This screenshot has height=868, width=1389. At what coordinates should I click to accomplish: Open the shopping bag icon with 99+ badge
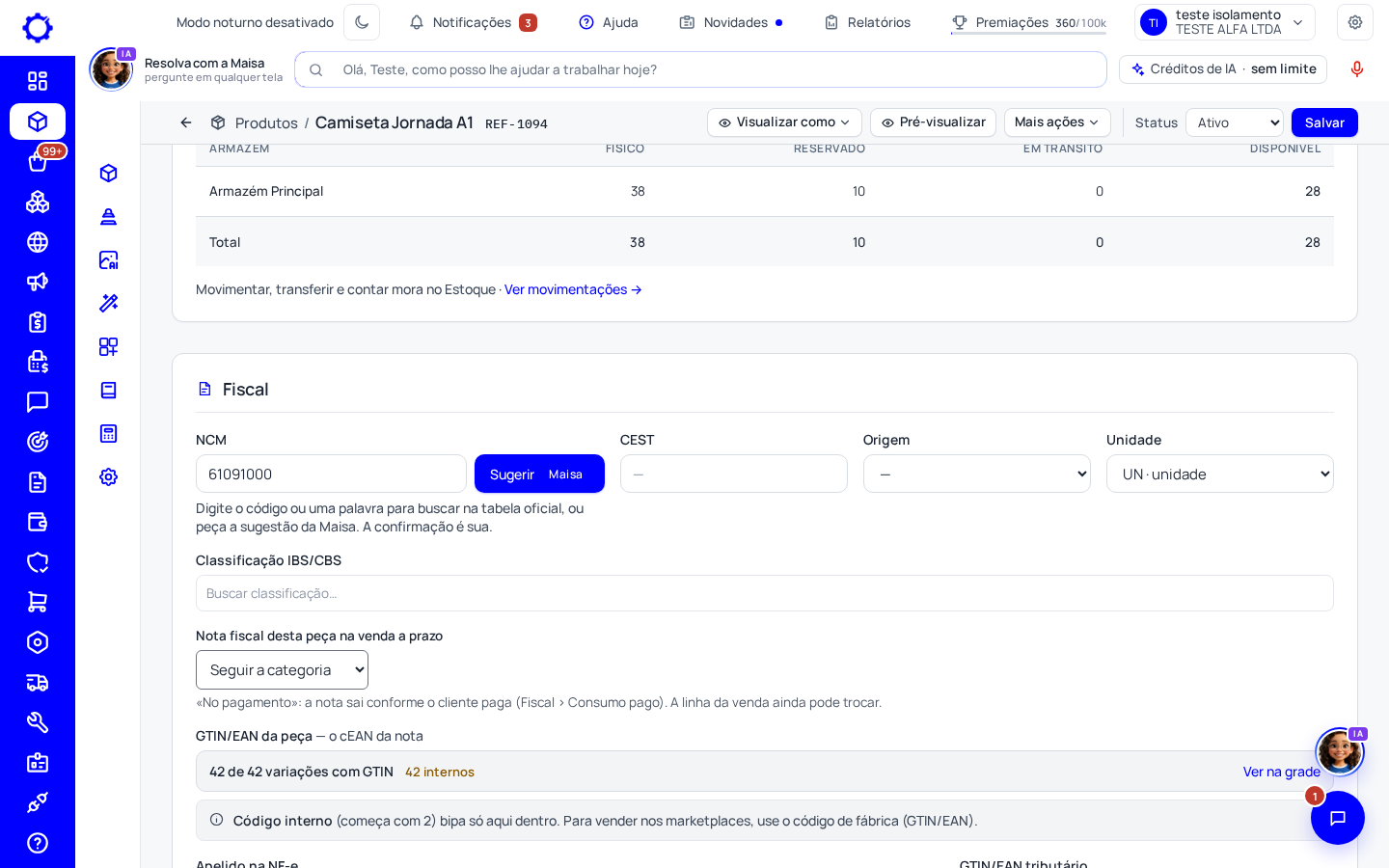[38, 162]
